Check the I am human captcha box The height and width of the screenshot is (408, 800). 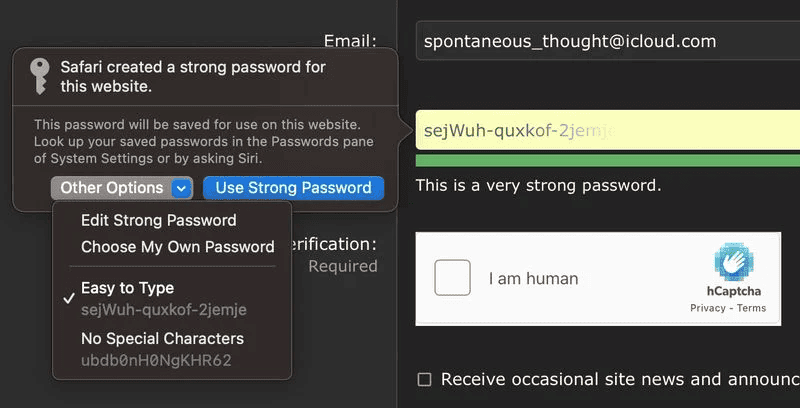452,278
